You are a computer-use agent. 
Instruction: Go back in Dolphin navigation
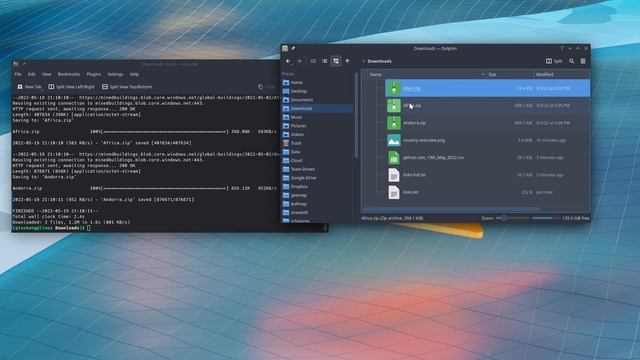288,61
